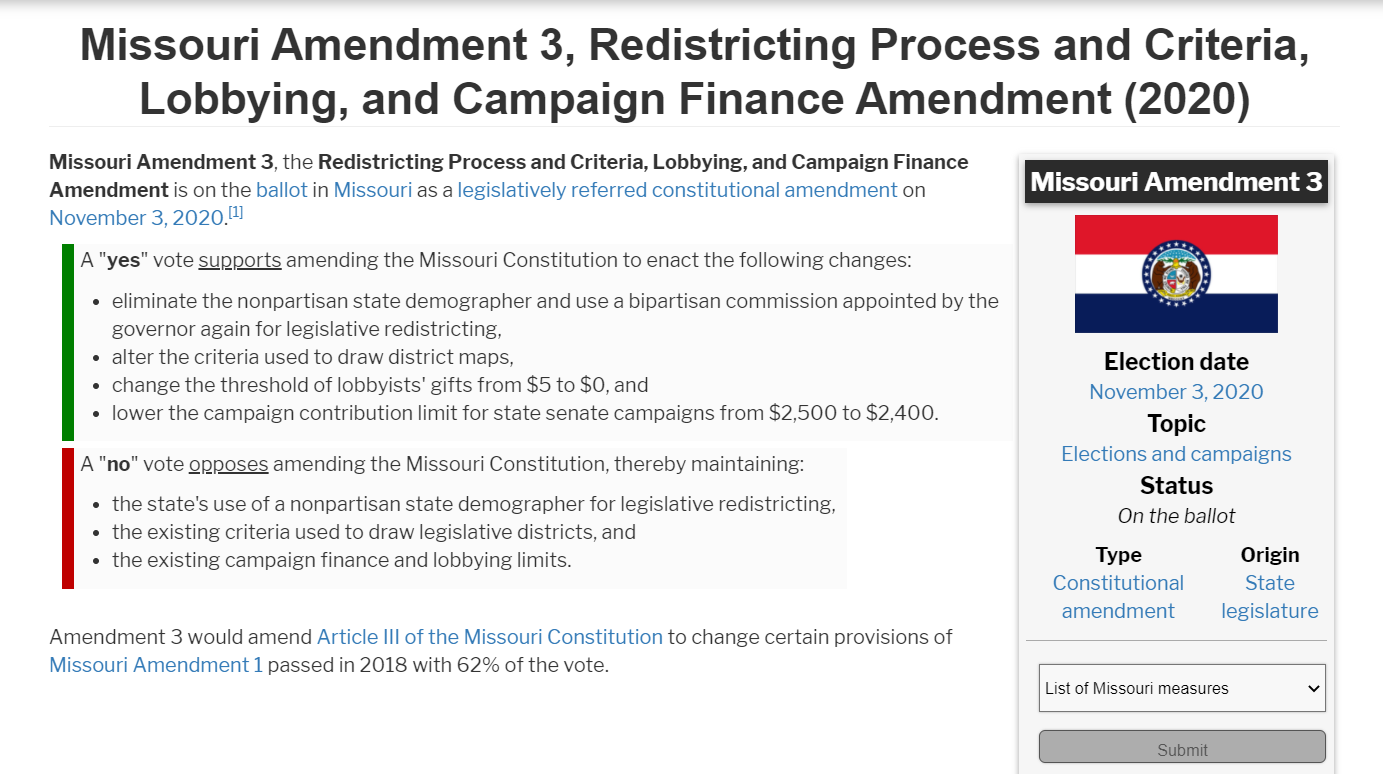Click the green yes-vote indicator bar
The height and width of the screenshot is (774, 1383).
pyautogui.click(x=68, y=342)
